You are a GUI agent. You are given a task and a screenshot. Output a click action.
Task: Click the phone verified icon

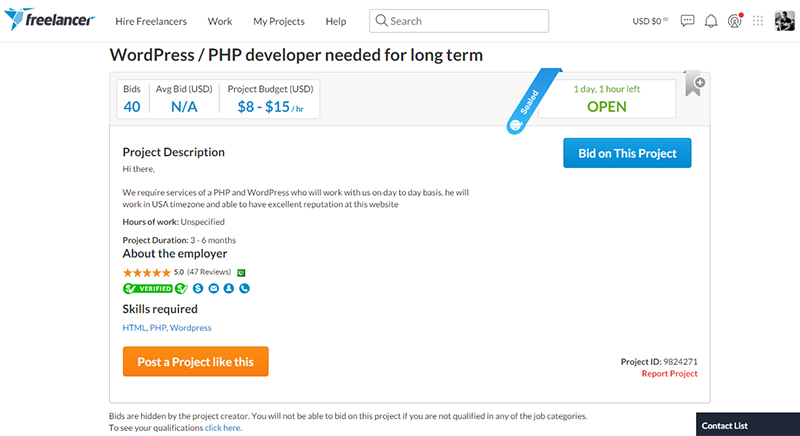click(x=244, y=289)
